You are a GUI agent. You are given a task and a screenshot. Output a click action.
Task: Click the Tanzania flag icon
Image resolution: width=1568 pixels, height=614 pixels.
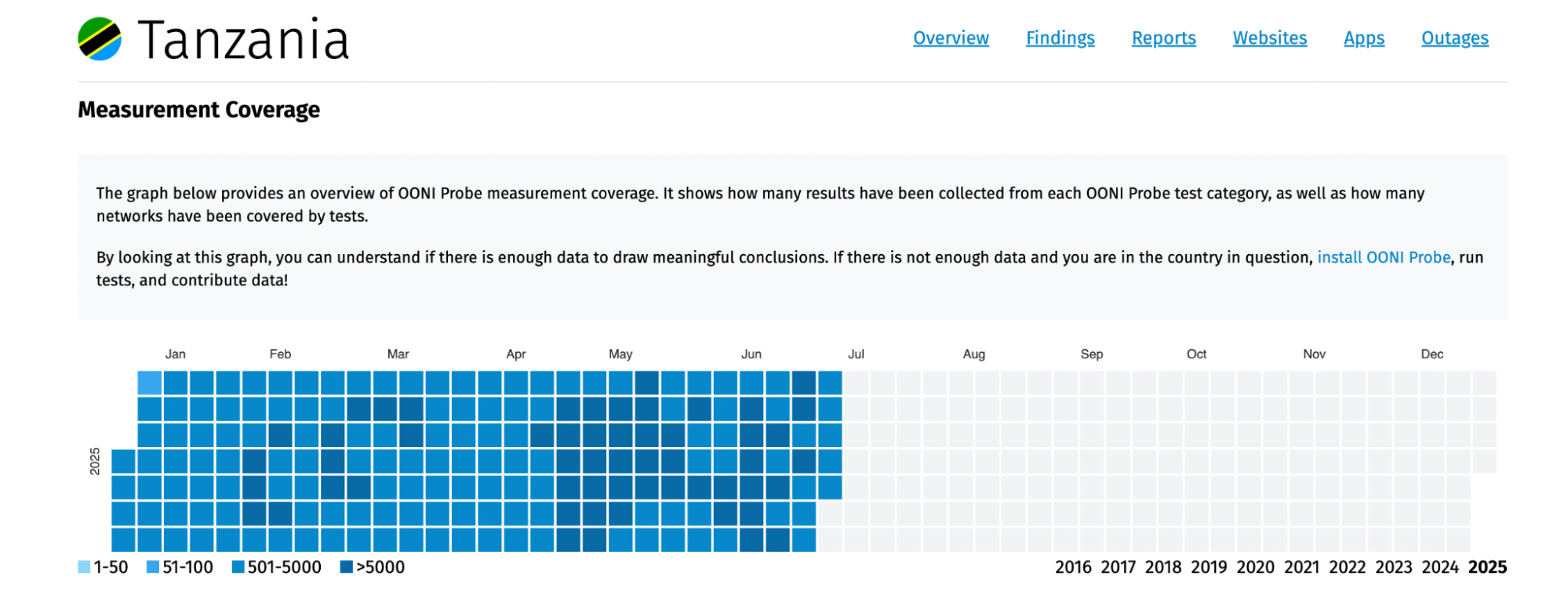coord(100,39)
